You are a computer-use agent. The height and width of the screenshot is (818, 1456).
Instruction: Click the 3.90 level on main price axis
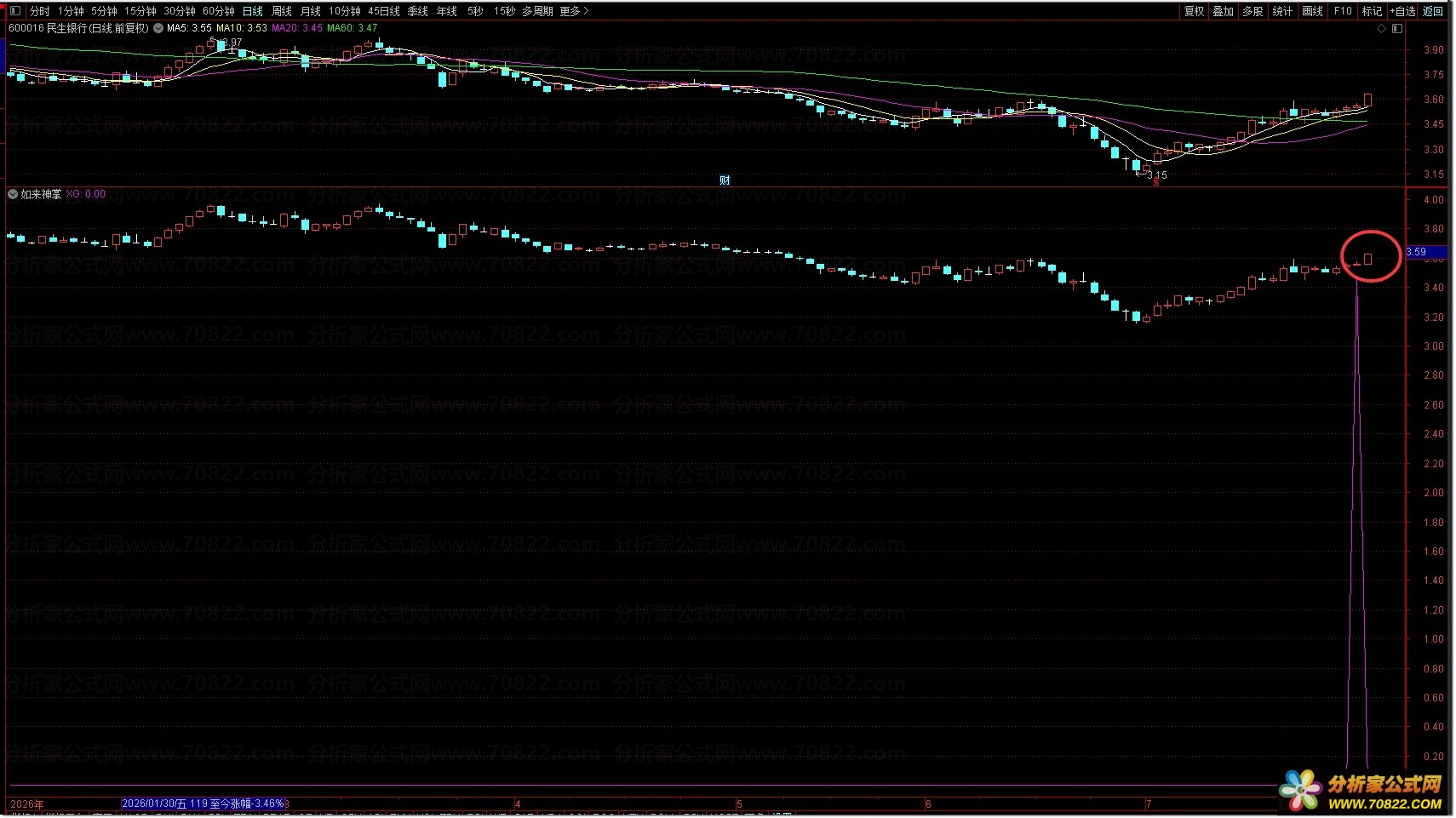pos(1434,50)
